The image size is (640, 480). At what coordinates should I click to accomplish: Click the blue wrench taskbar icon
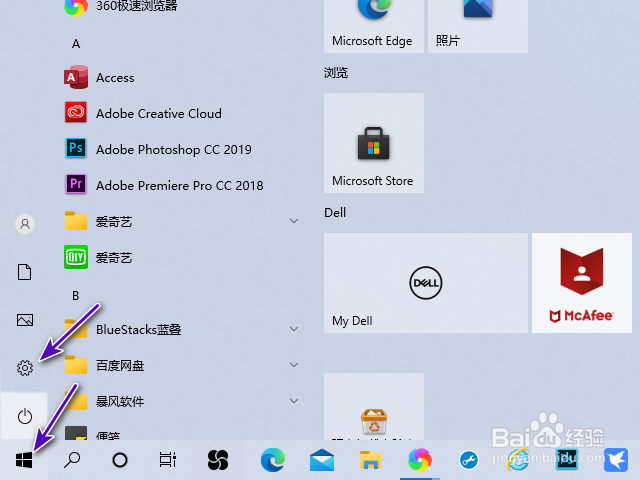click(x=469, y=460)
